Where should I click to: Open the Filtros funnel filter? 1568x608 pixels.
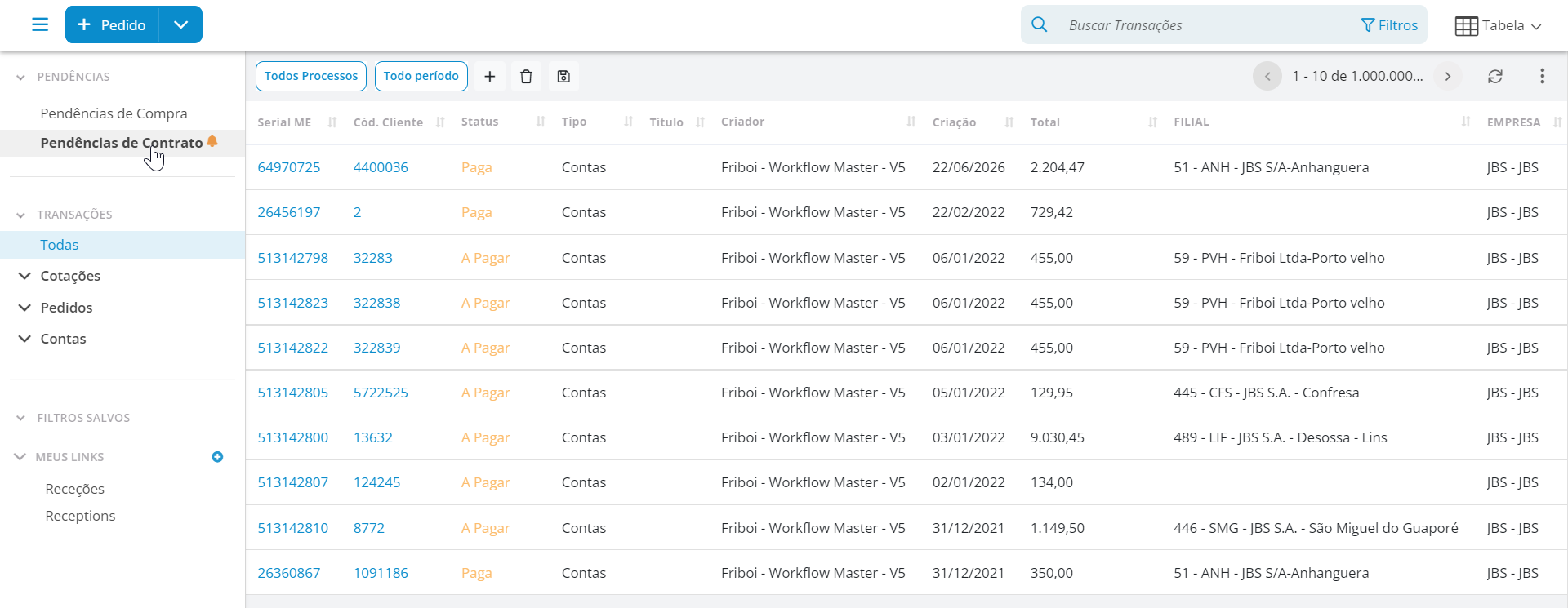click(1389, 25)
